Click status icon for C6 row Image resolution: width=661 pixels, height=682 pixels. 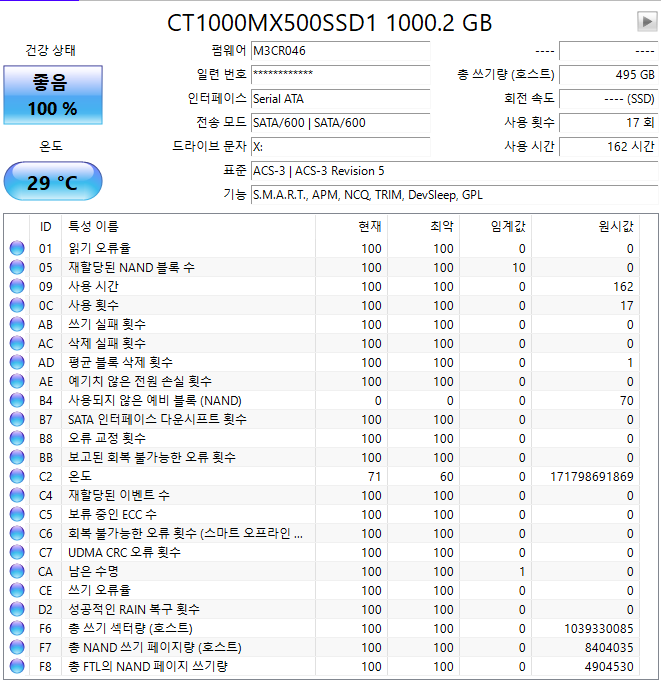coord(17,533)
